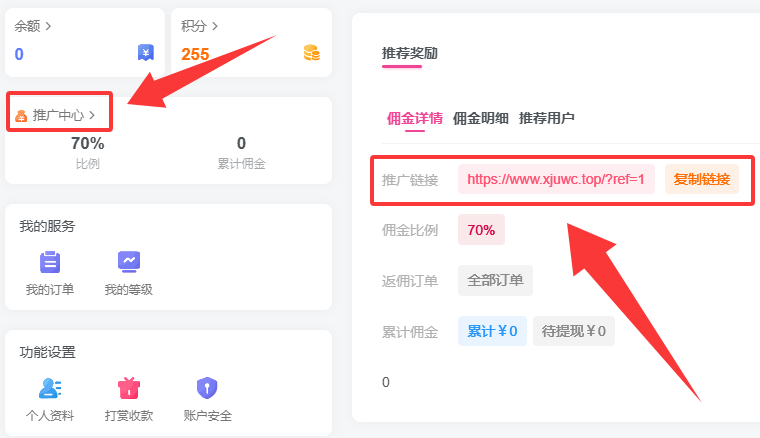
Task: Click the balance wallet icon
Action: coord(146,53)
